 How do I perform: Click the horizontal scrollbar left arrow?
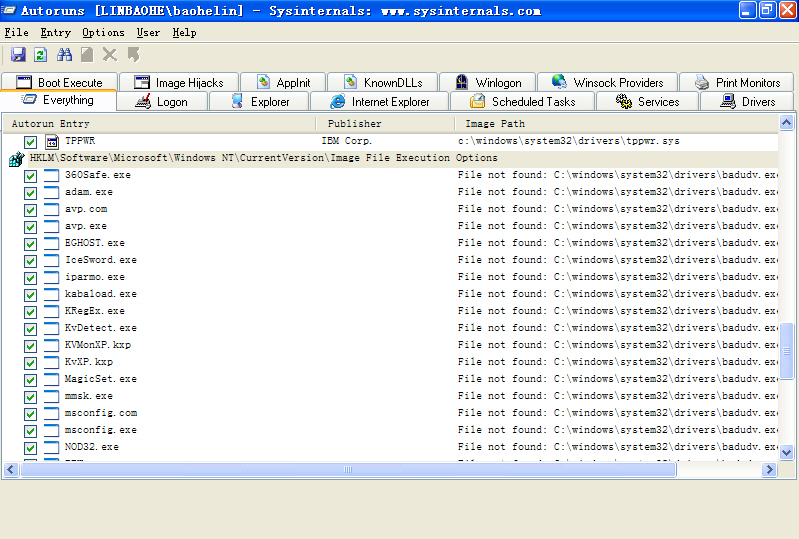coord(11,469)
